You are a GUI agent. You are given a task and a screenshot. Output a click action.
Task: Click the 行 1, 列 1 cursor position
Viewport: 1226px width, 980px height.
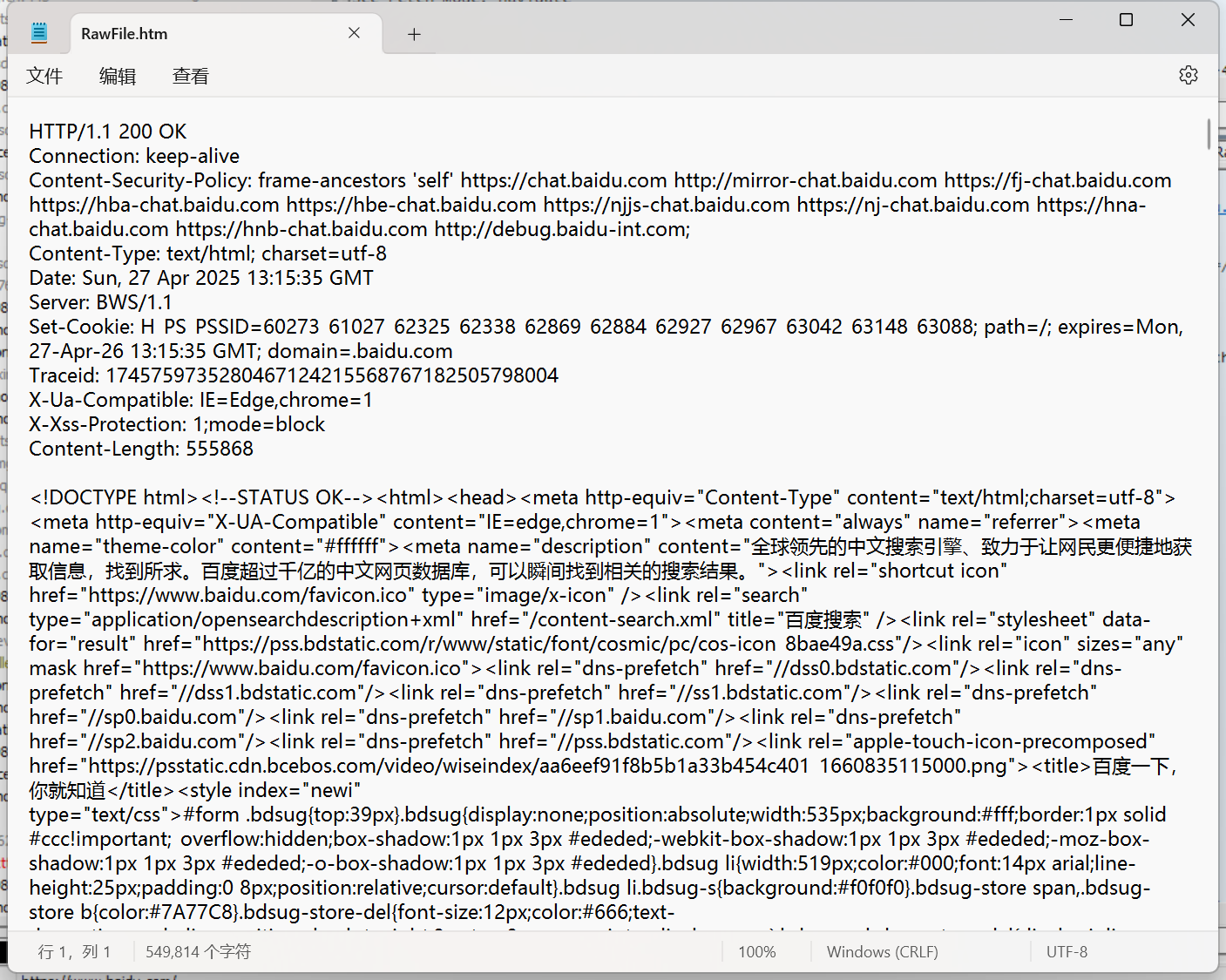(75, 952)
